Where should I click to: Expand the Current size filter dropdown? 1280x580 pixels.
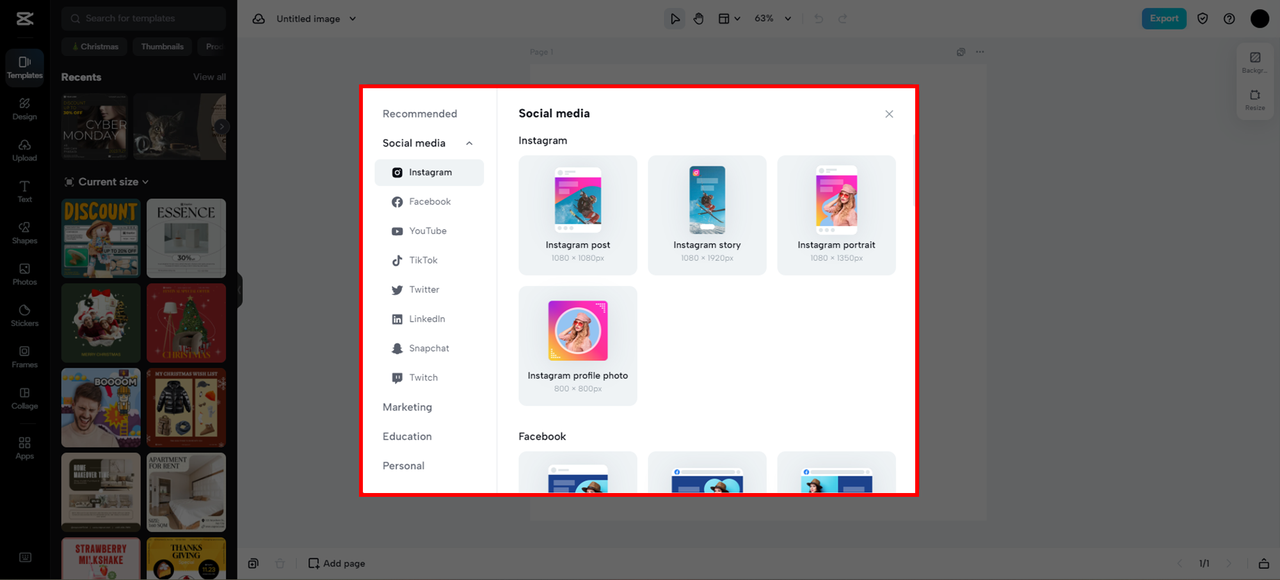[106, 182]
